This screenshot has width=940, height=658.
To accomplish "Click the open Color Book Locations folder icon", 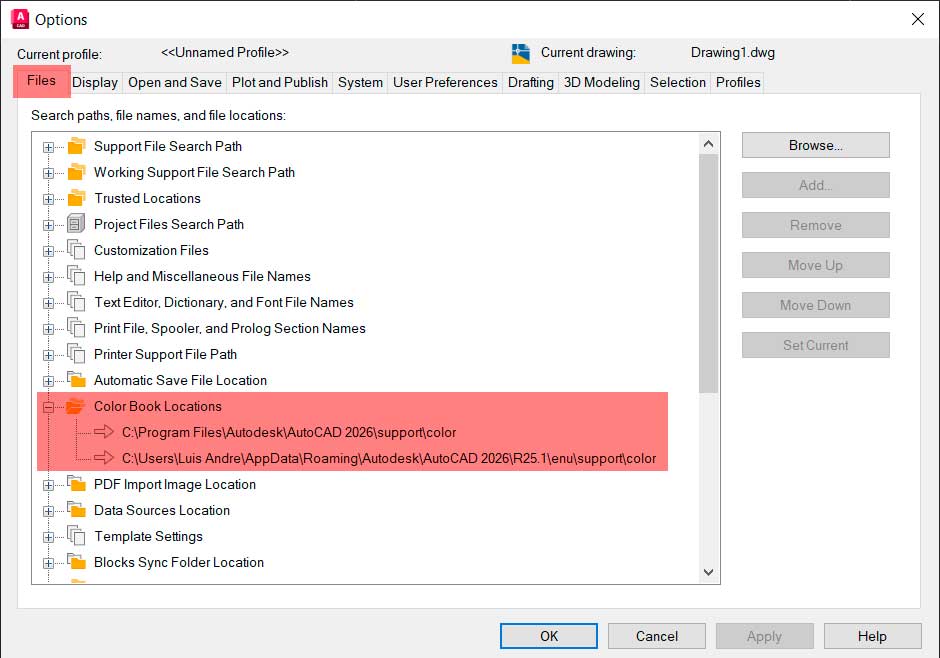I will click(x=76, y=406).
